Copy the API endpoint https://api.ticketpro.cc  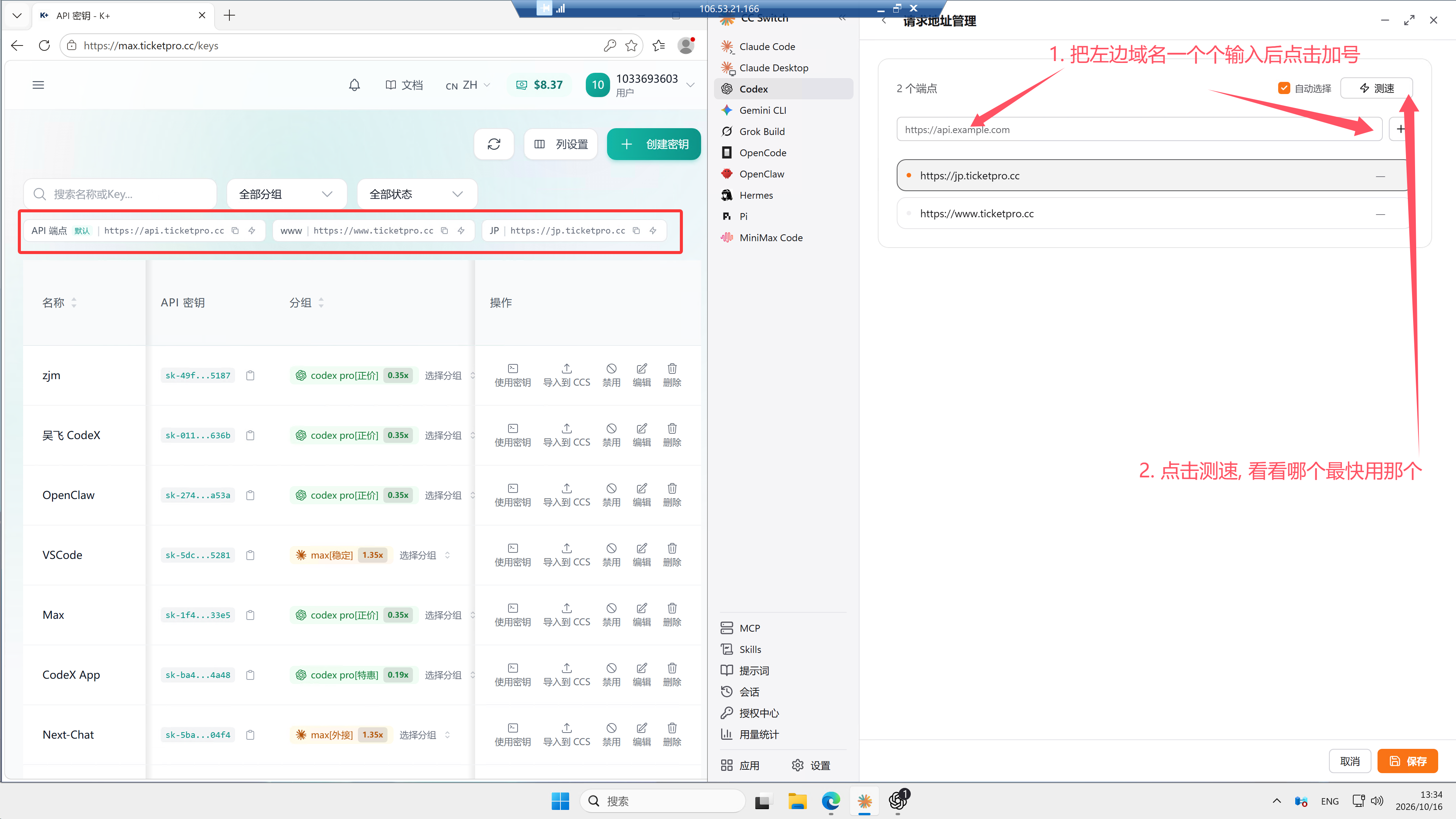click(235, 231)
